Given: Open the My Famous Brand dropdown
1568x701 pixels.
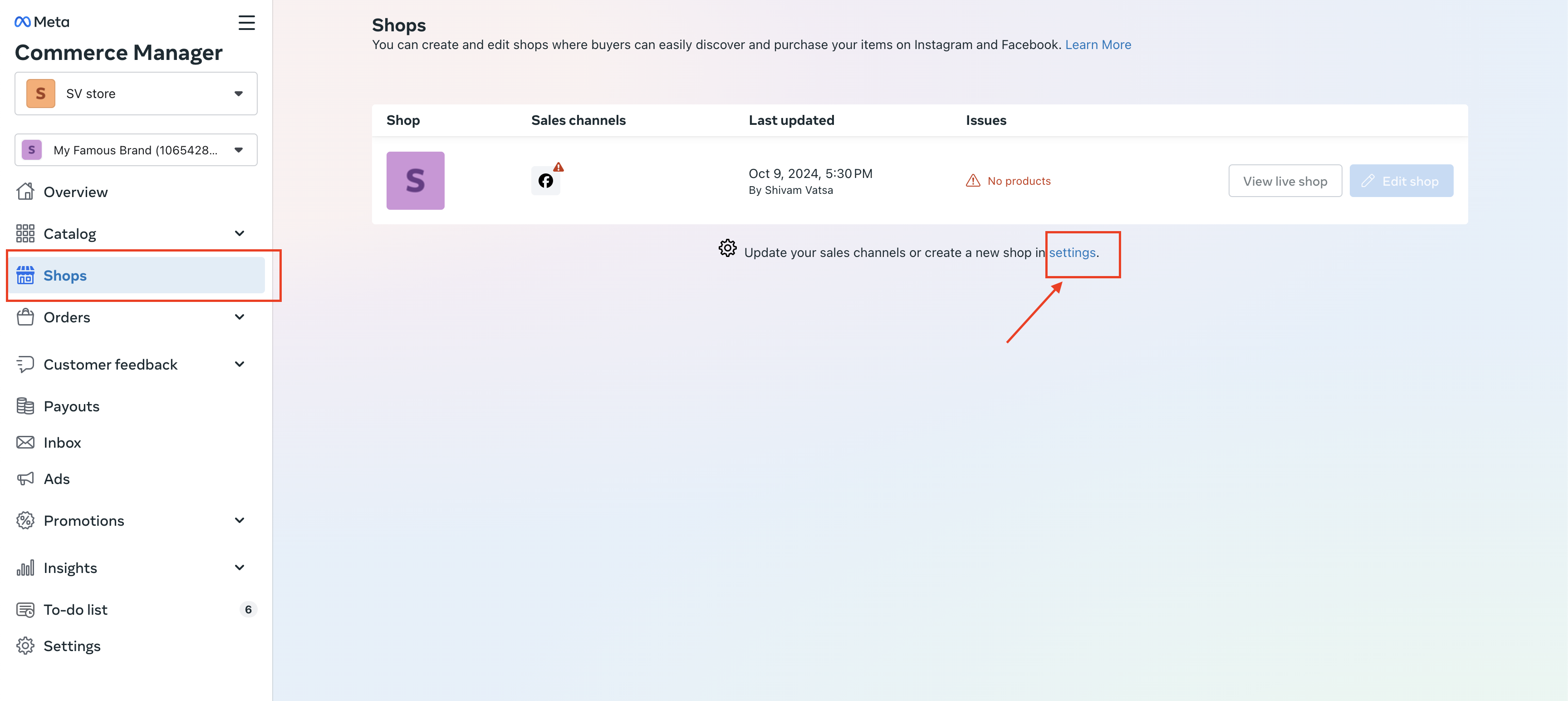Looking at the screenshot, I should point(136,150).
